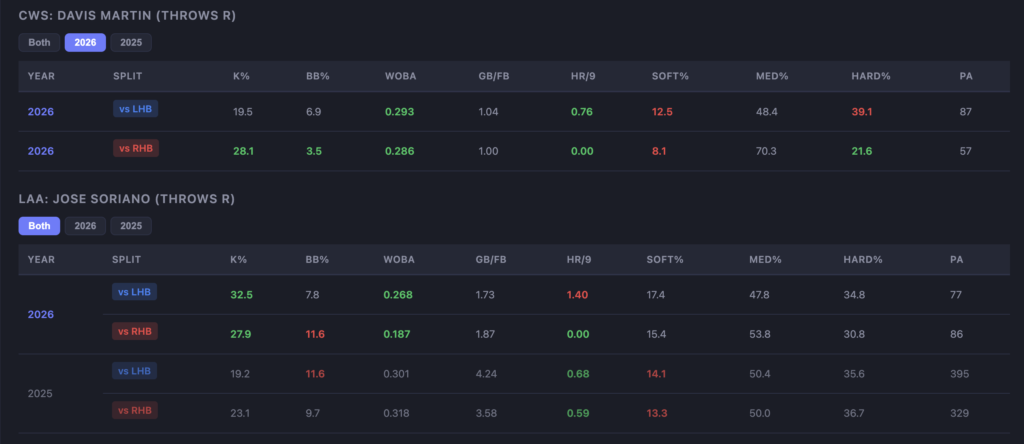Click the vs LHB badge in Martin's table
The image size is (1024, 444).
[x=135, y=109]
